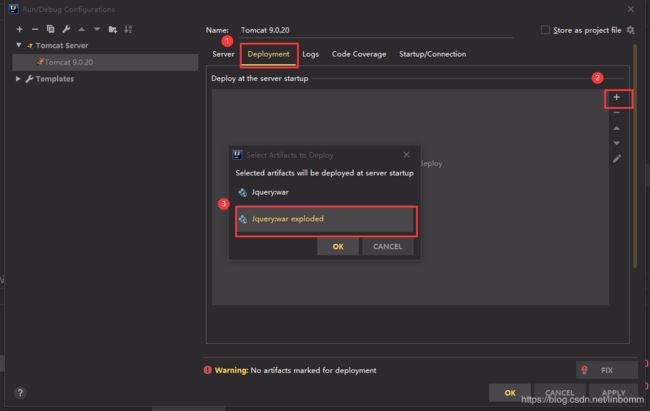Click OK in Run/Debug Configurations window

coord(510,393)
